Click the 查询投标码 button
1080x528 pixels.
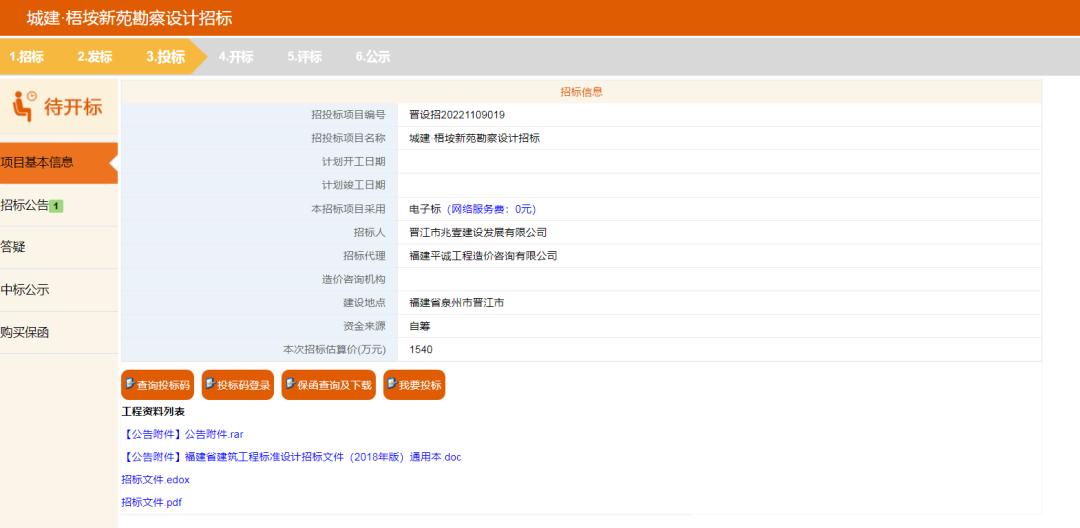coord(158,385)
